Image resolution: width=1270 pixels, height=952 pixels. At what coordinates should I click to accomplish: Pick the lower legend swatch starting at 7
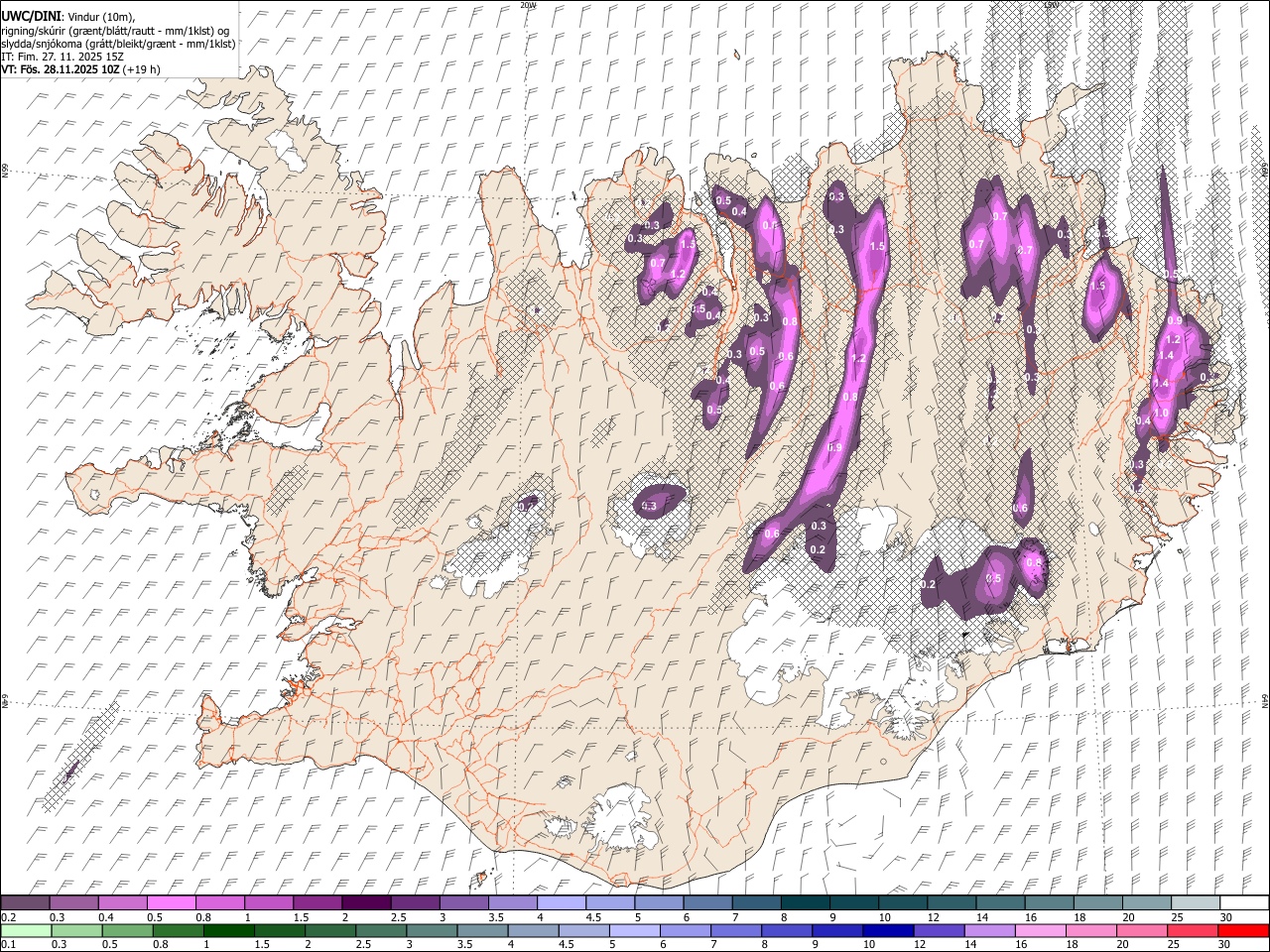[734, 930]
